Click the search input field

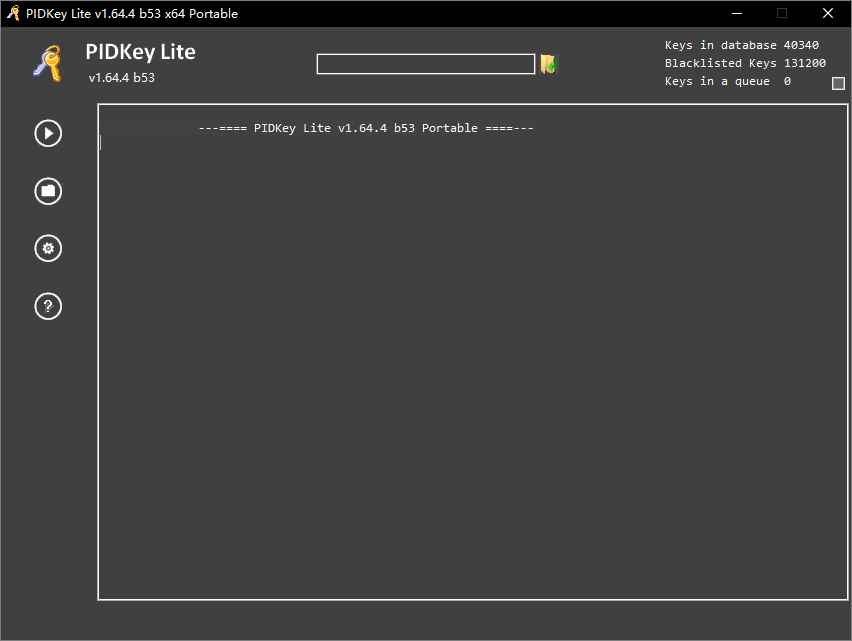425,63
